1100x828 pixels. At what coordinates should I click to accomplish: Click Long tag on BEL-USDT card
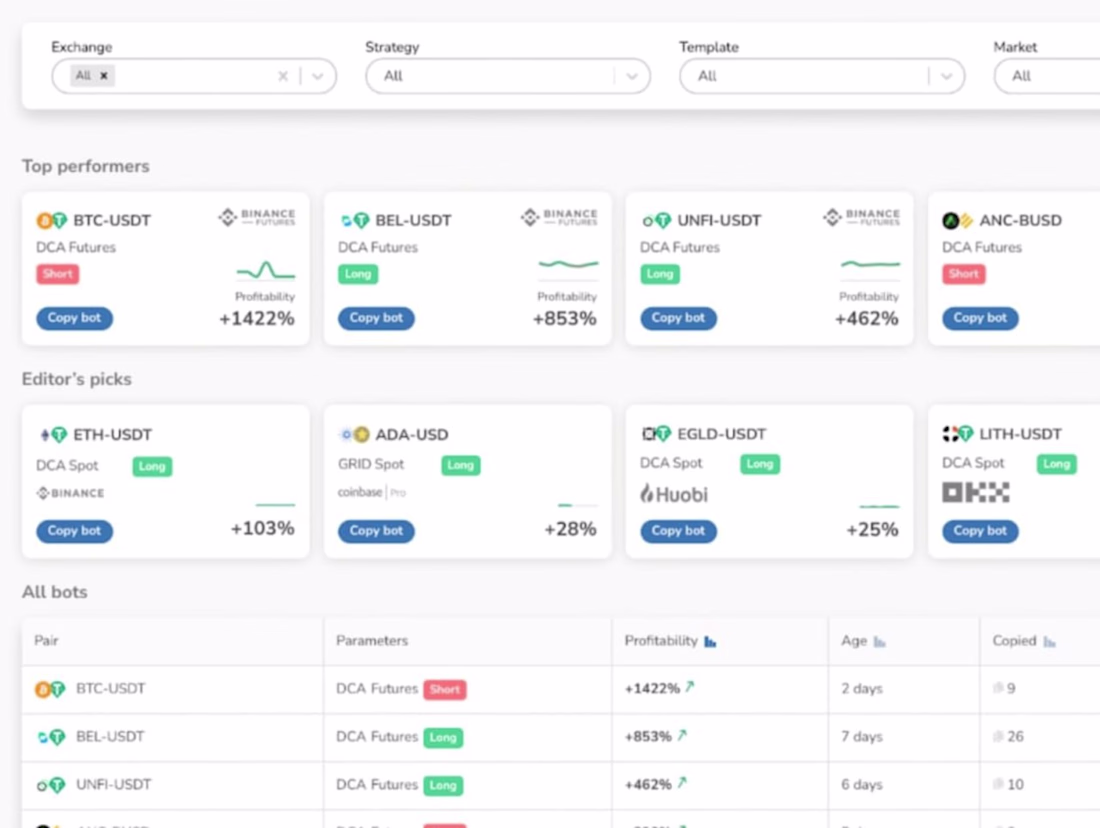[358, 274]
